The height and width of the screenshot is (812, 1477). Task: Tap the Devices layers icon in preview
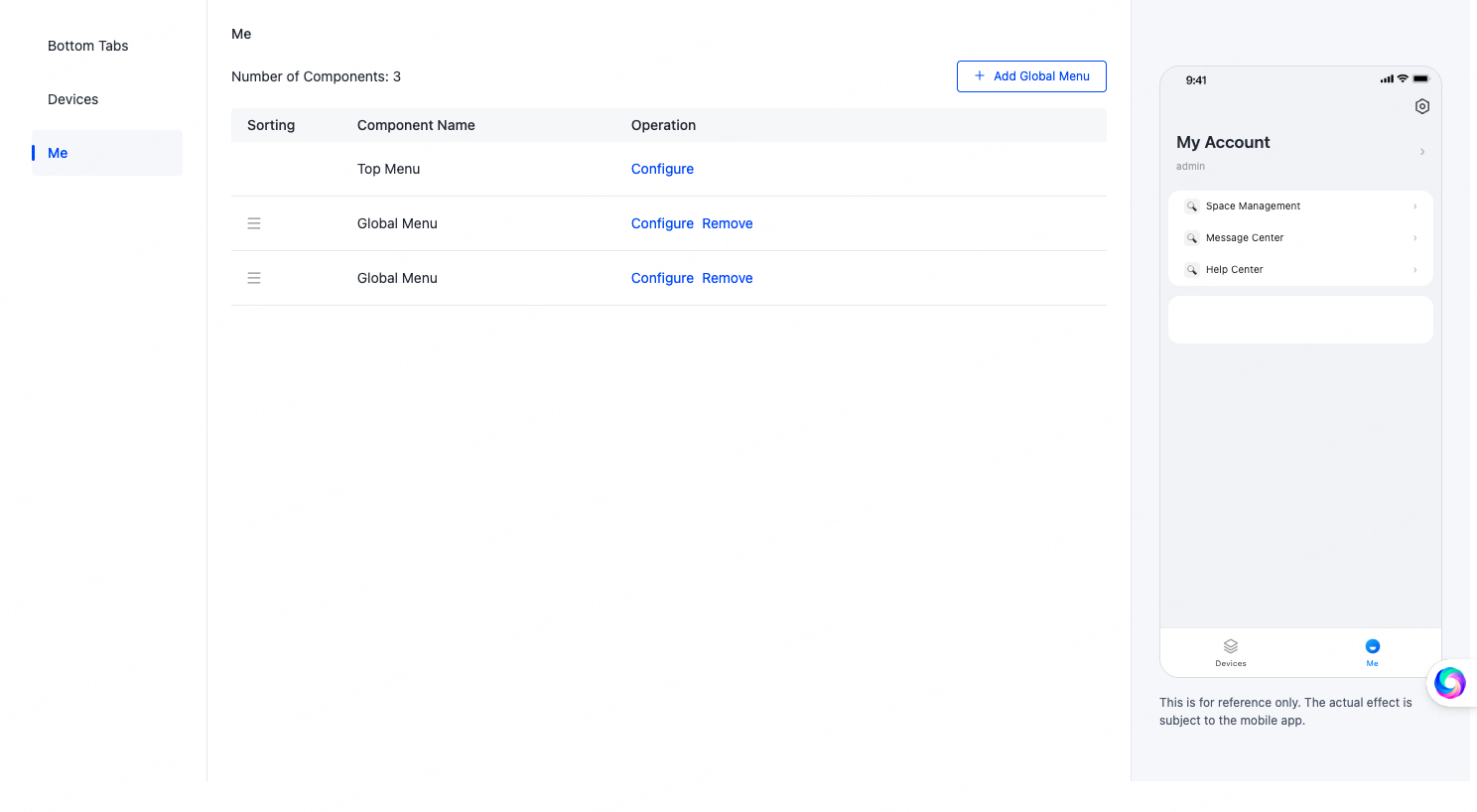click(1230, 646)
